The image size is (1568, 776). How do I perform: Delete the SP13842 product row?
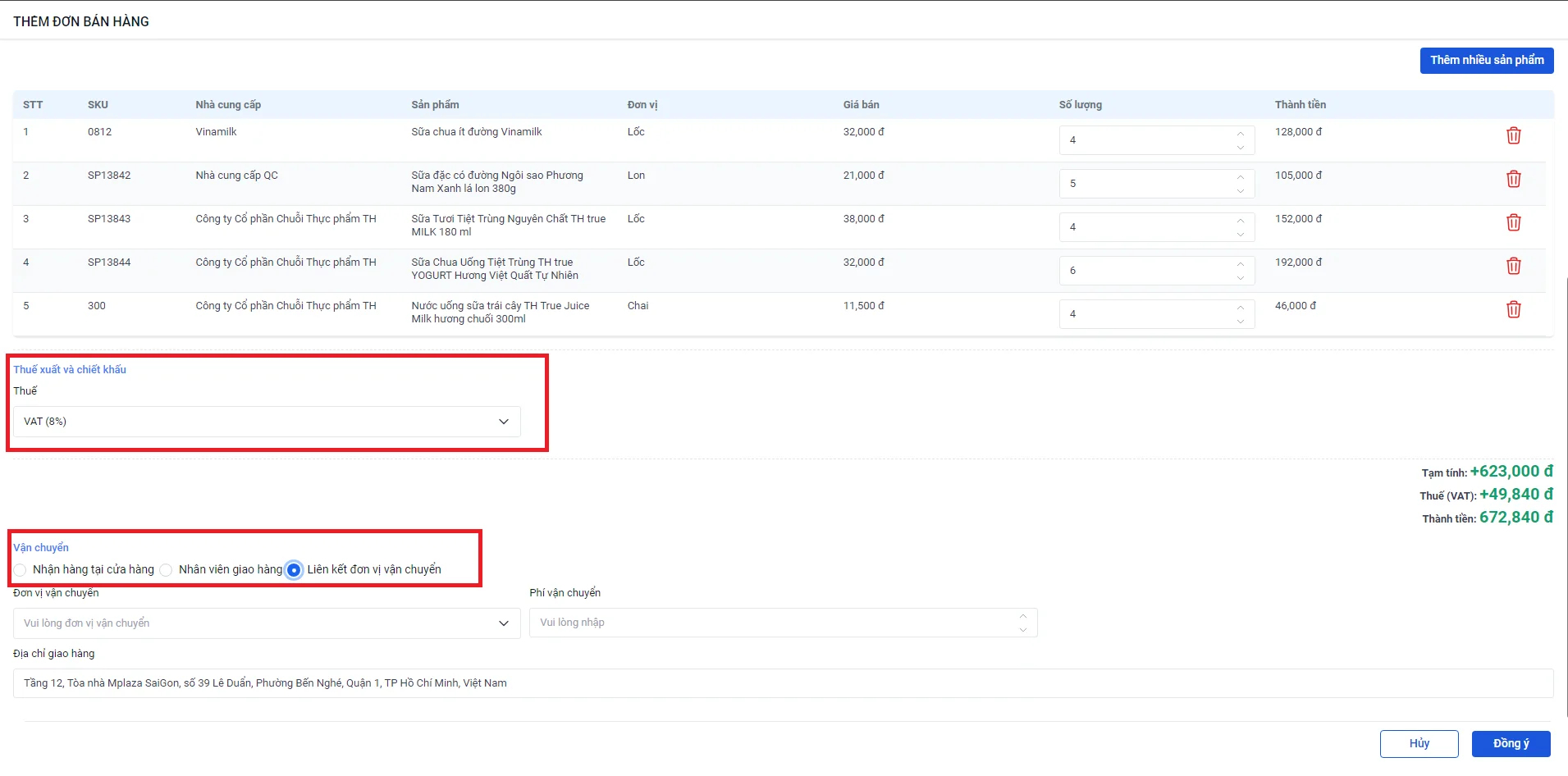pyautogui.click(x=1514, y=180)
